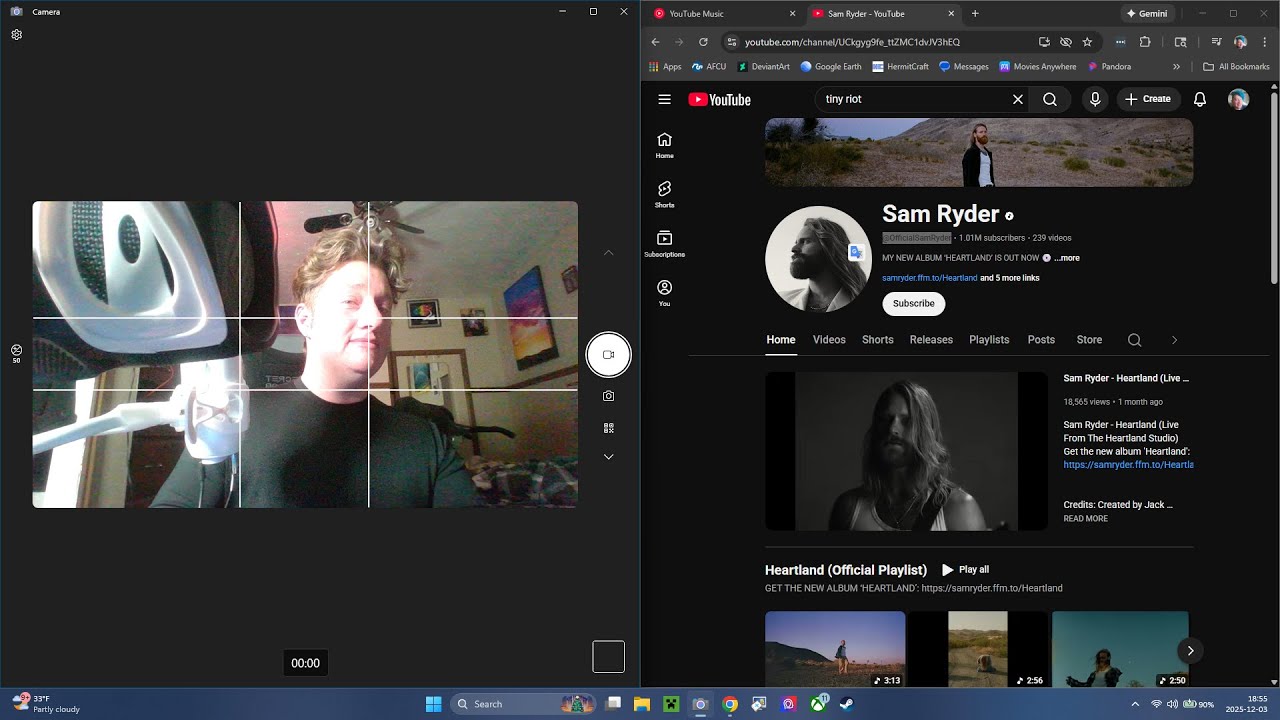Image resolution: width=1280 pixels, height=720 pixels.
Task: Open File Explorer from taskbar
Action: 641,704
